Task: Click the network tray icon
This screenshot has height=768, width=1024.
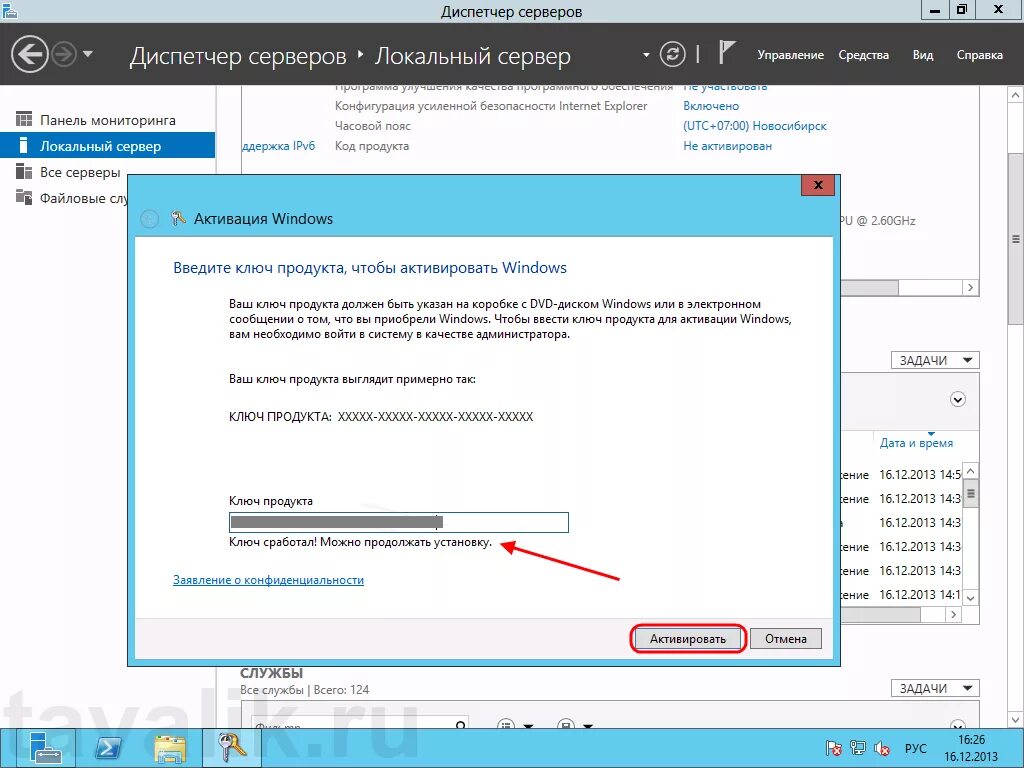Action: click(x=857, y=748)
